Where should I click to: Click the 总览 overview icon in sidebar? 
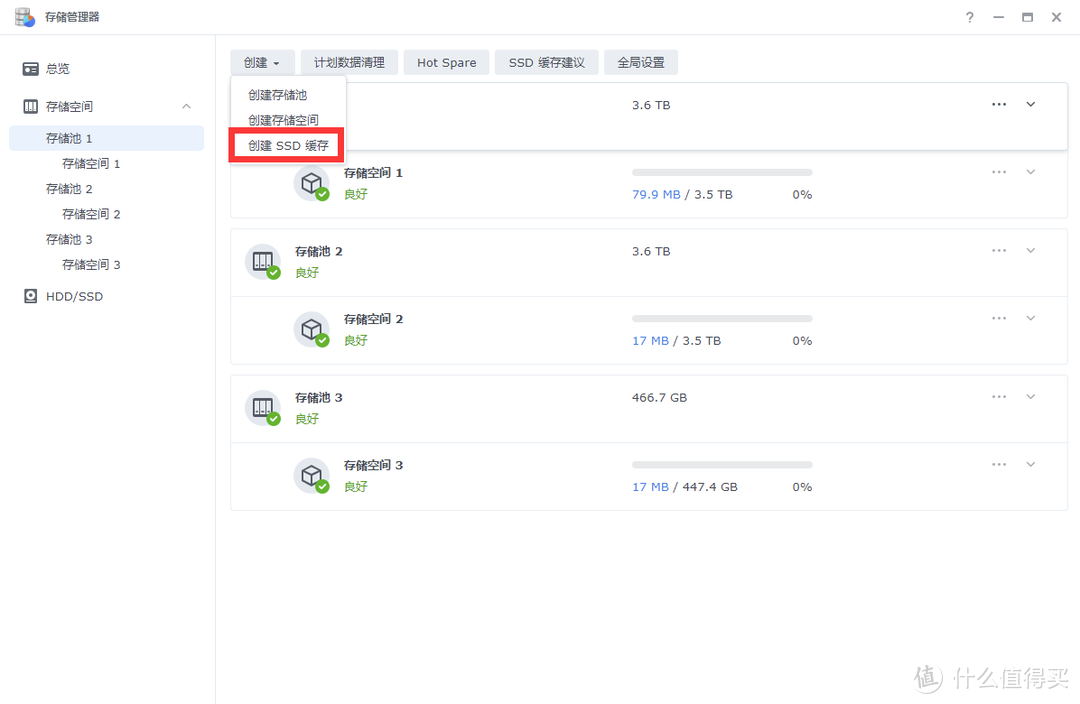click(x=31, y=69)
